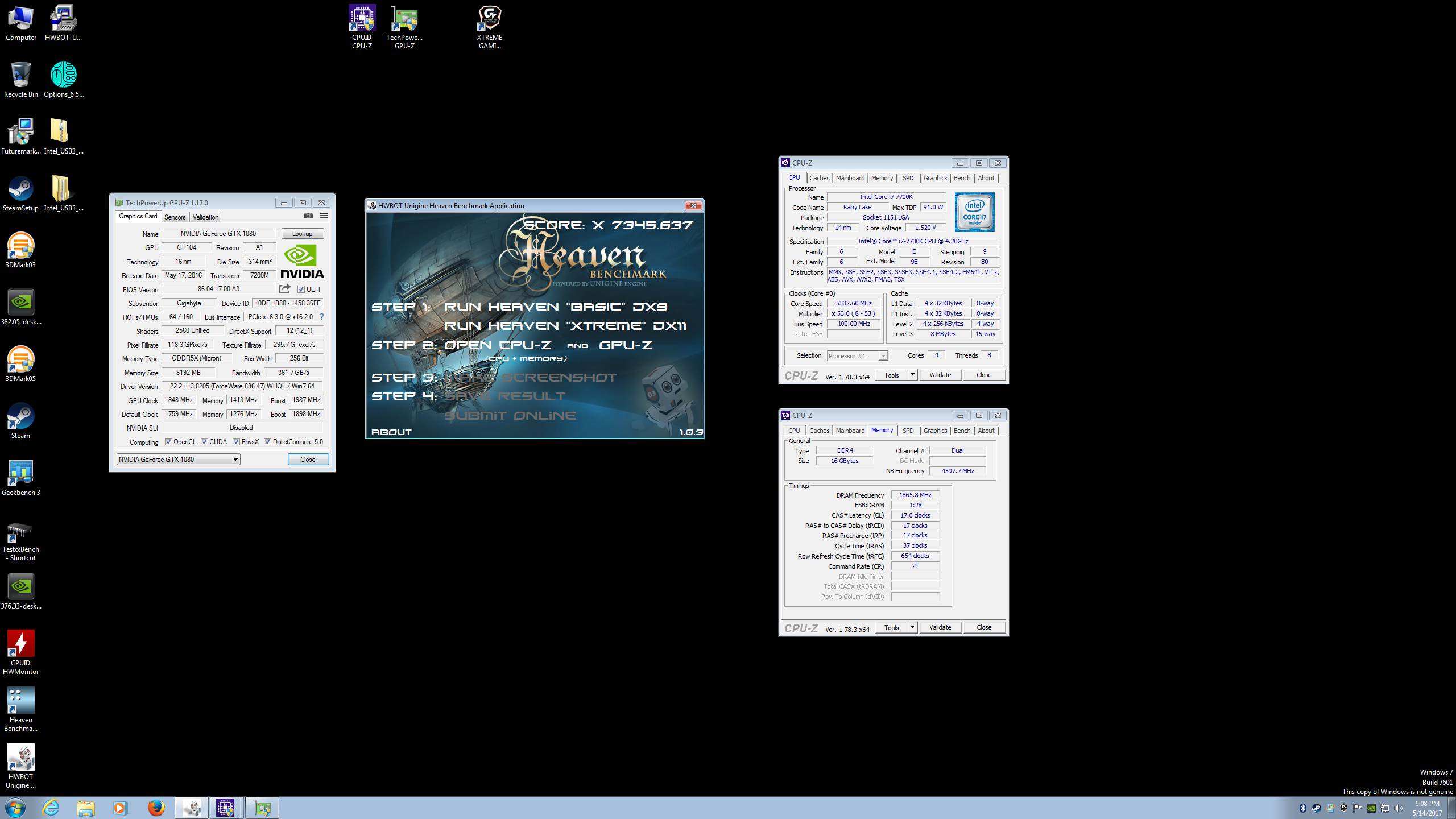Launch CPUID HWMonitor from the desktop
The width and height of the screenshot is (1456, 819).
(21, 652)
